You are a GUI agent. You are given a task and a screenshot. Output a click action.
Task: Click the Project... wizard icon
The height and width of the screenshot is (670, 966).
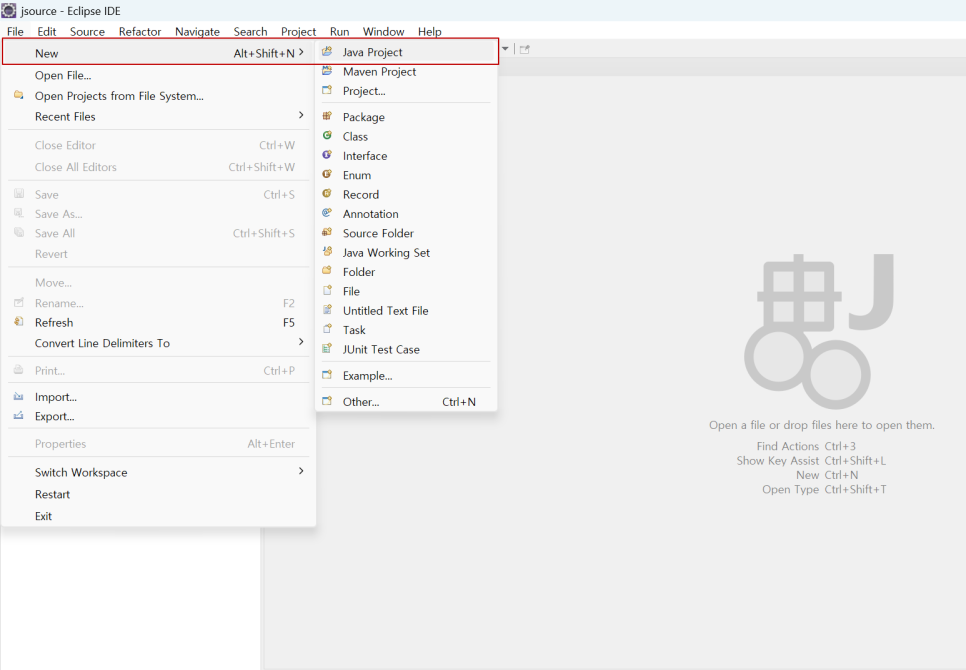pyautogui.click(x=327, y=91)
